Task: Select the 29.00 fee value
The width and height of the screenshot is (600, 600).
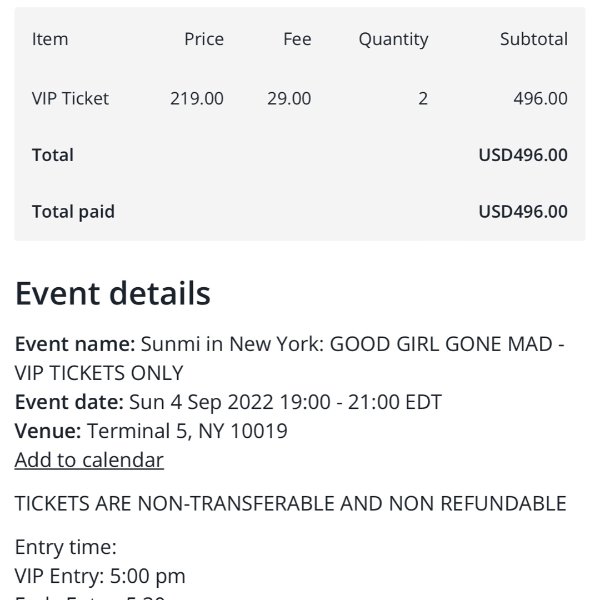Action: tap(289, 98)
